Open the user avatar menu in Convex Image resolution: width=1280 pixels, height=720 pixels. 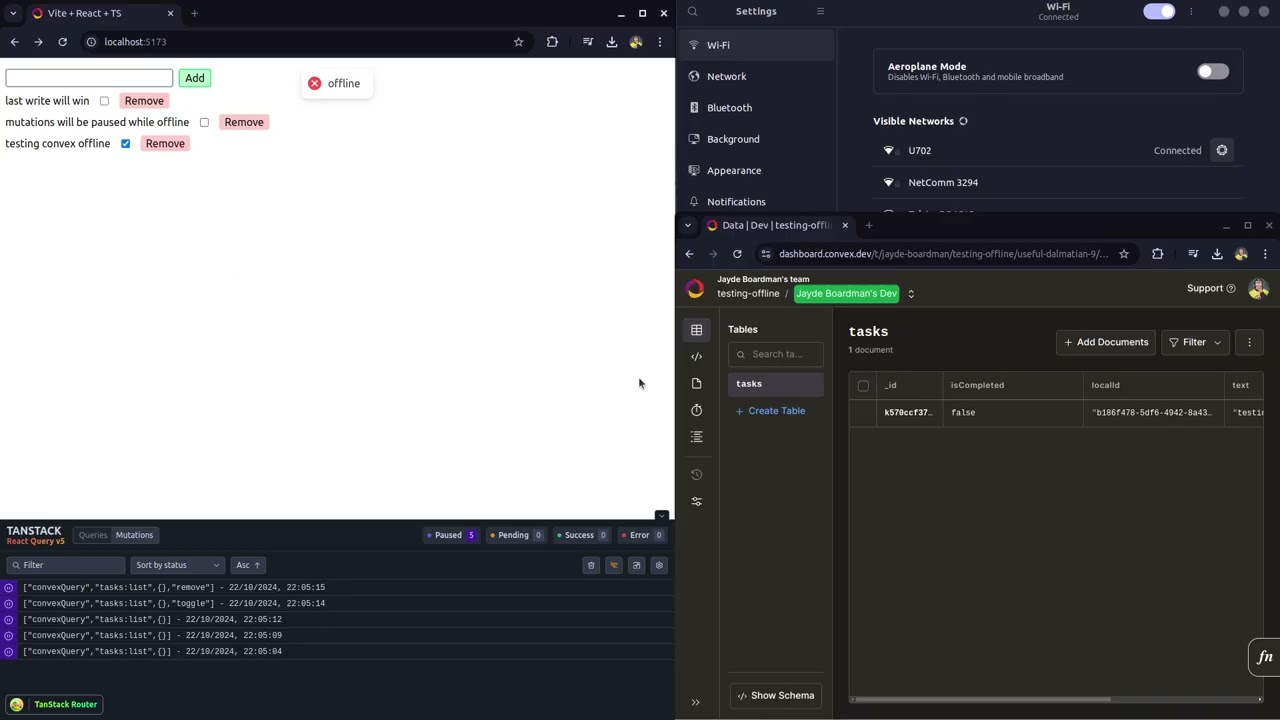pyautogui.click(x=1258, y=288)
